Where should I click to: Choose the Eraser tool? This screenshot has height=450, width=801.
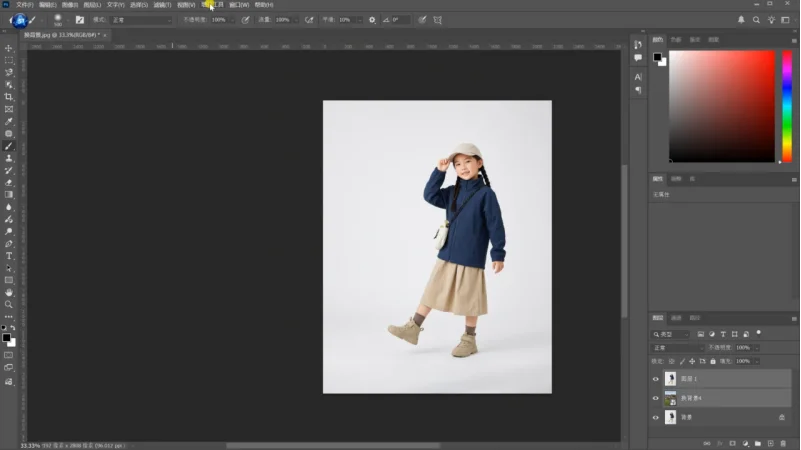[x=9, y=183]
